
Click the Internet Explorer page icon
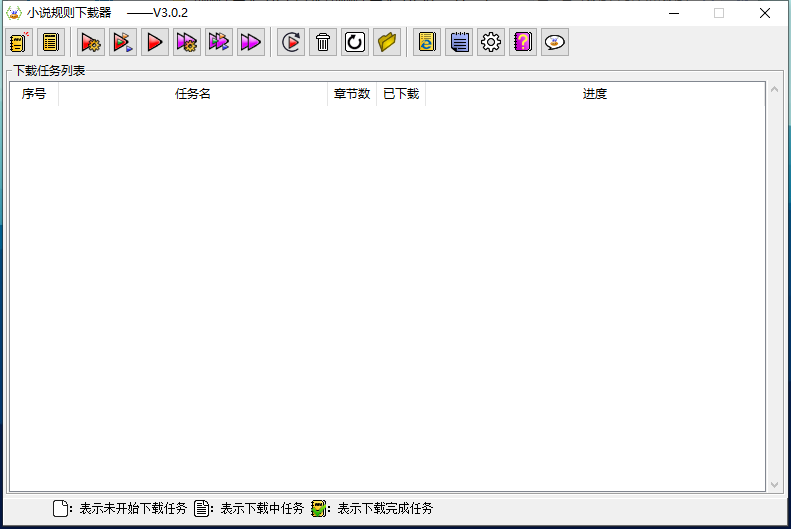point(427,42)
